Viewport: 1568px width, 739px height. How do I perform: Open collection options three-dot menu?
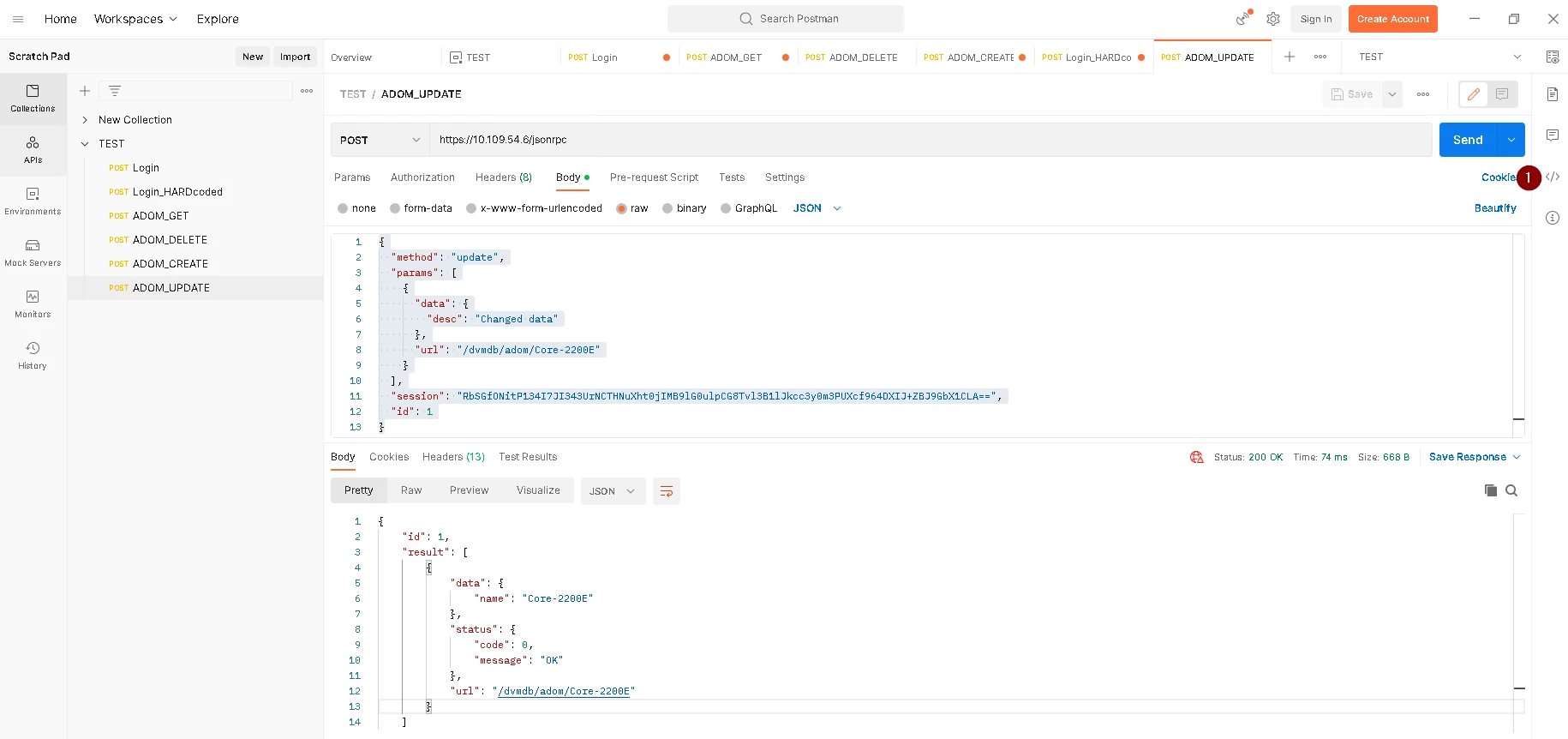tap(307, 91)
